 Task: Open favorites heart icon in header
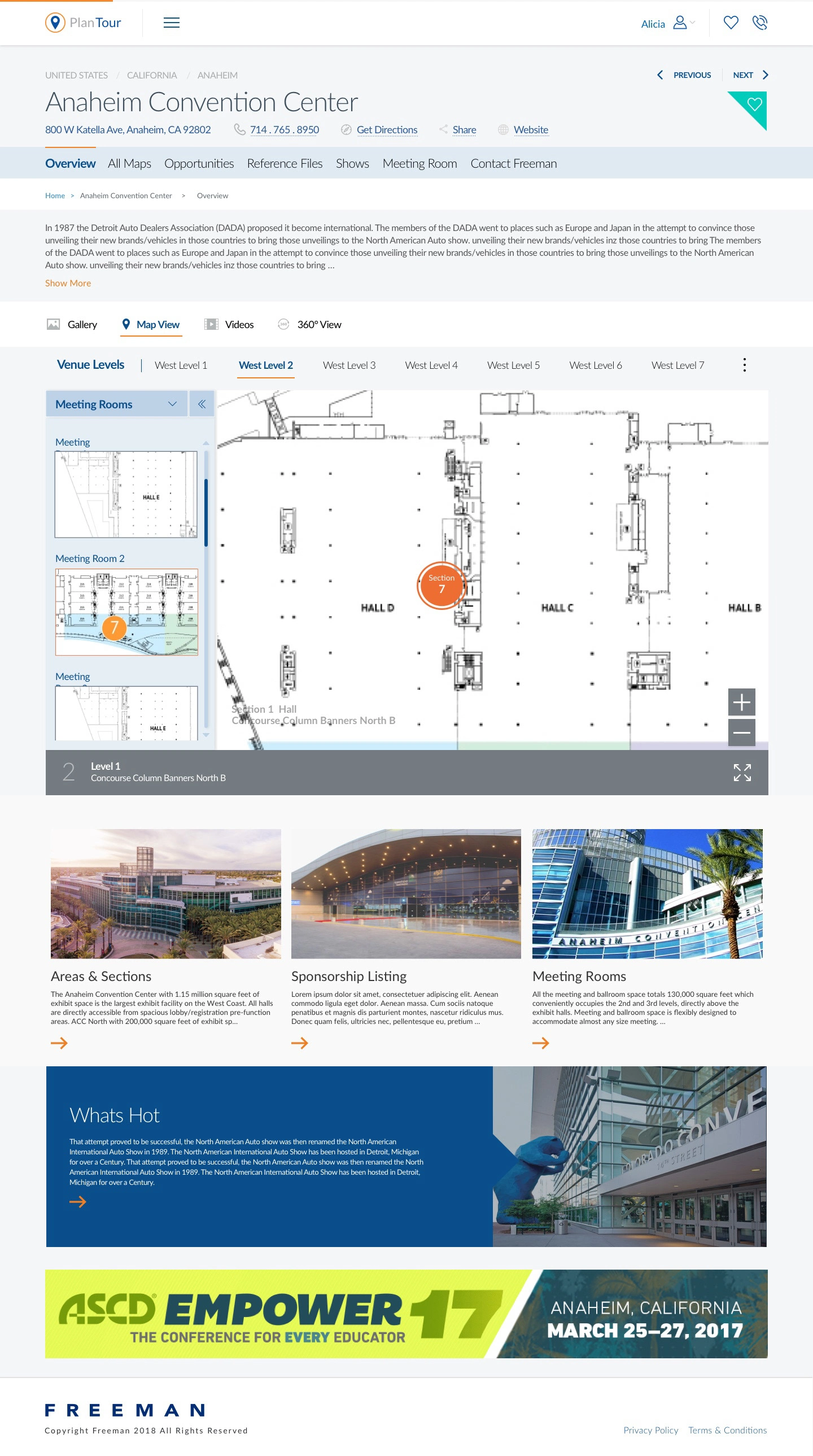pyautogui.click(x=731, y=23)
